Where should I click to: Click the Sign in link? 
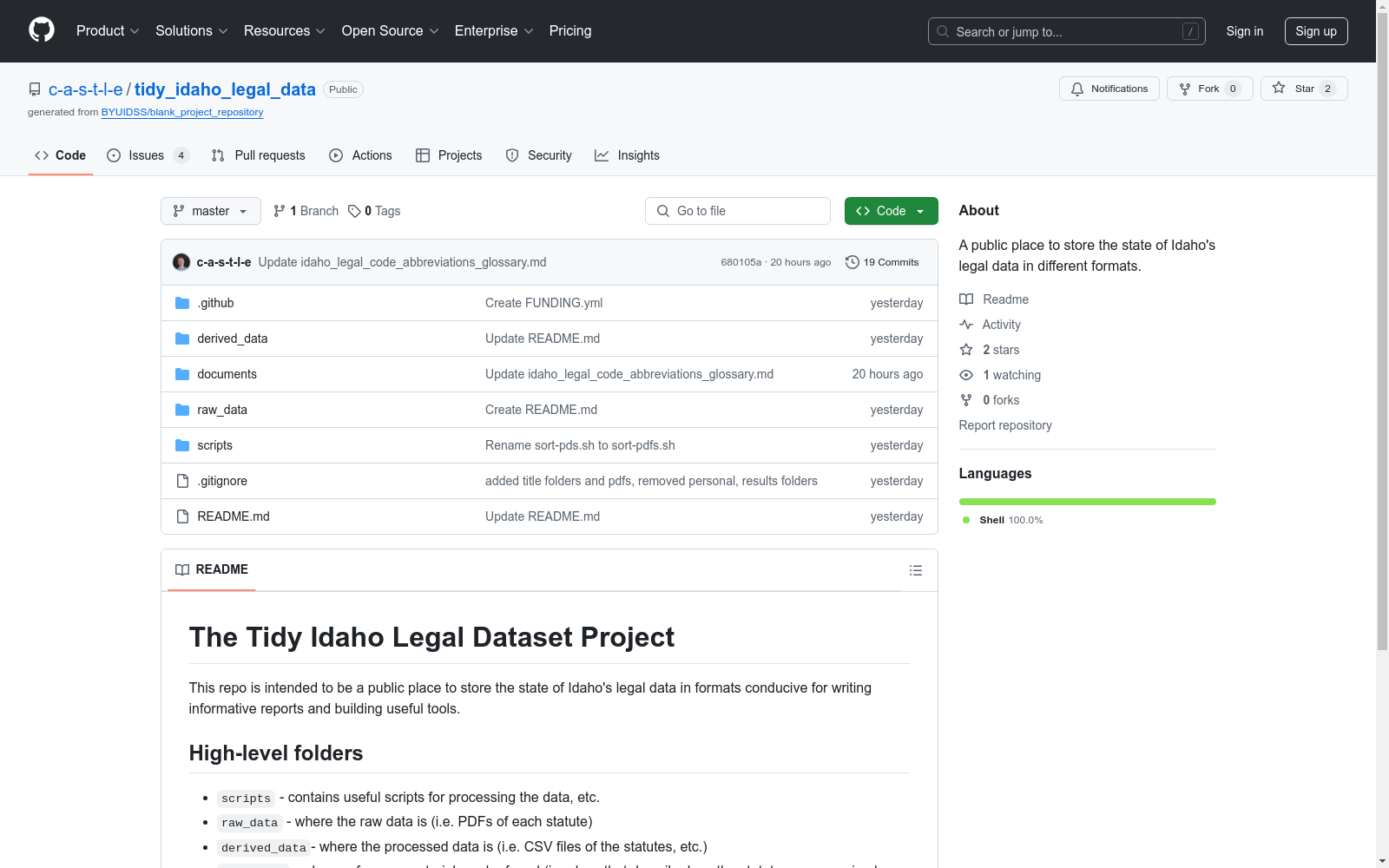tap(1245, 31)
